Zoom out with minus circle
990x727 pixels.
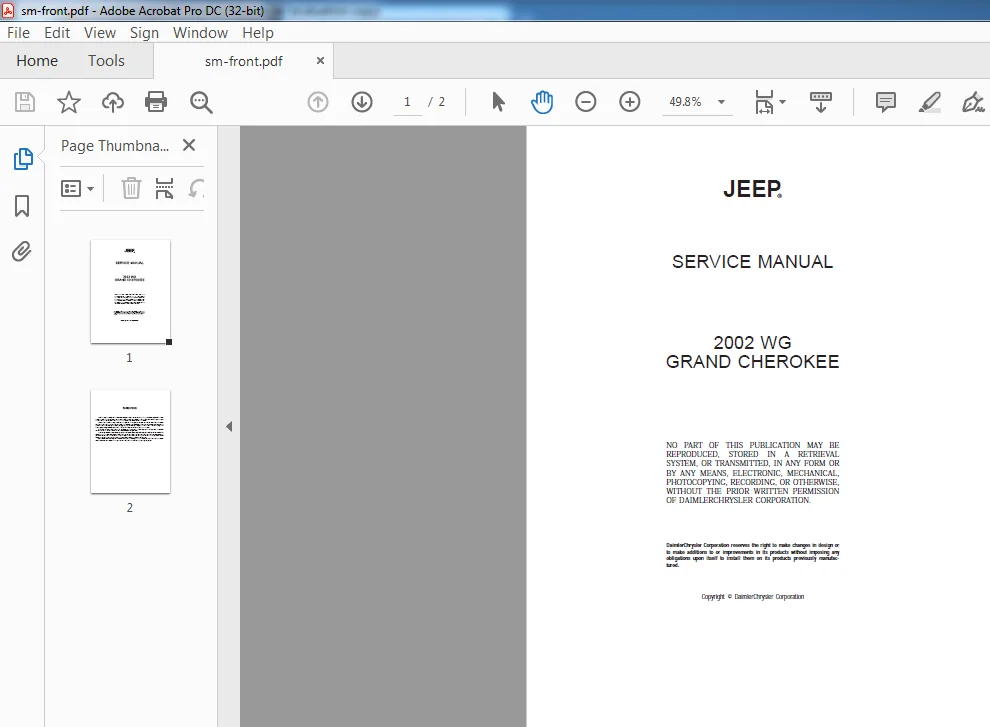(x=586, y=102)
